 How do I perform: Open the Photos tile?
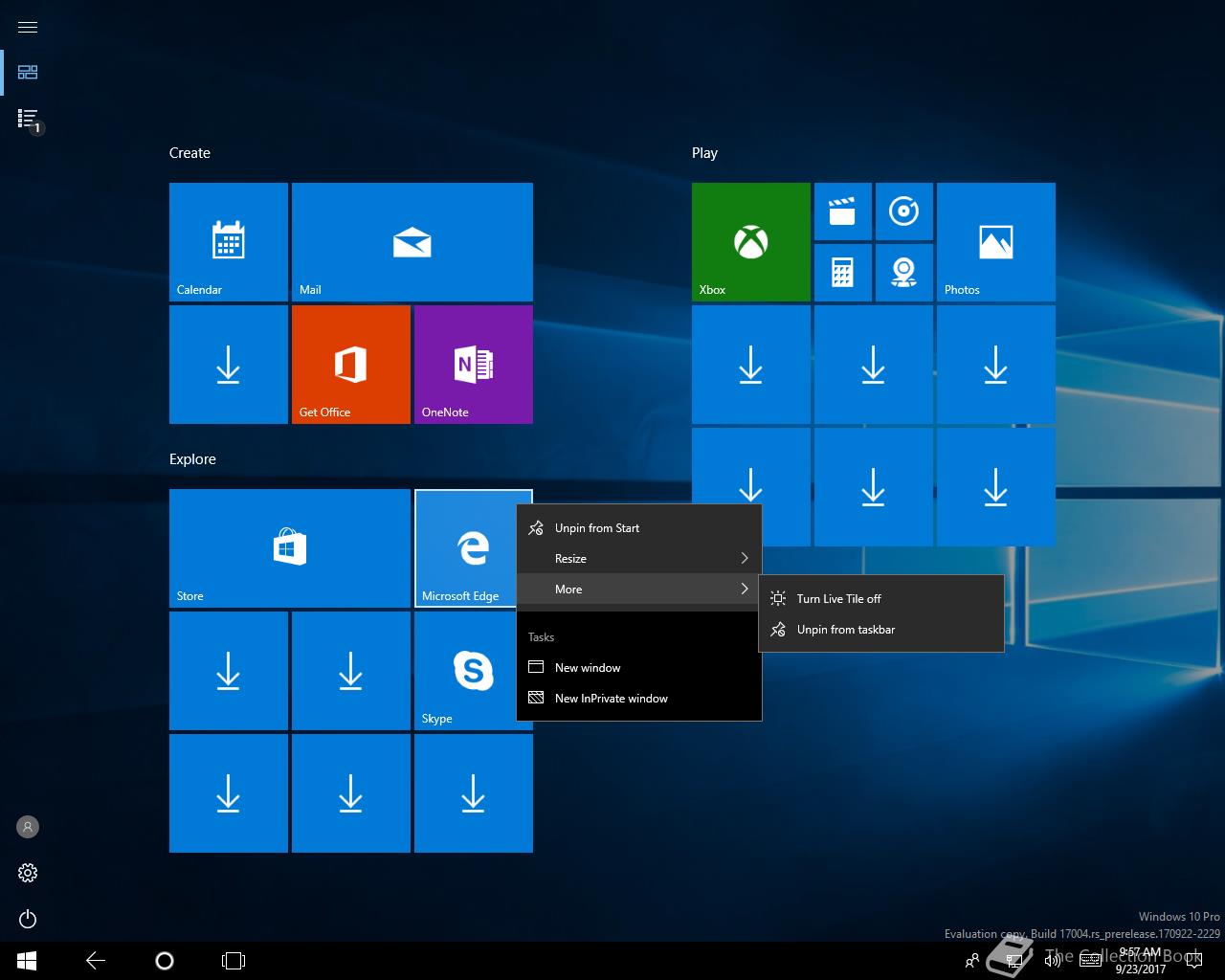point(996,242)
